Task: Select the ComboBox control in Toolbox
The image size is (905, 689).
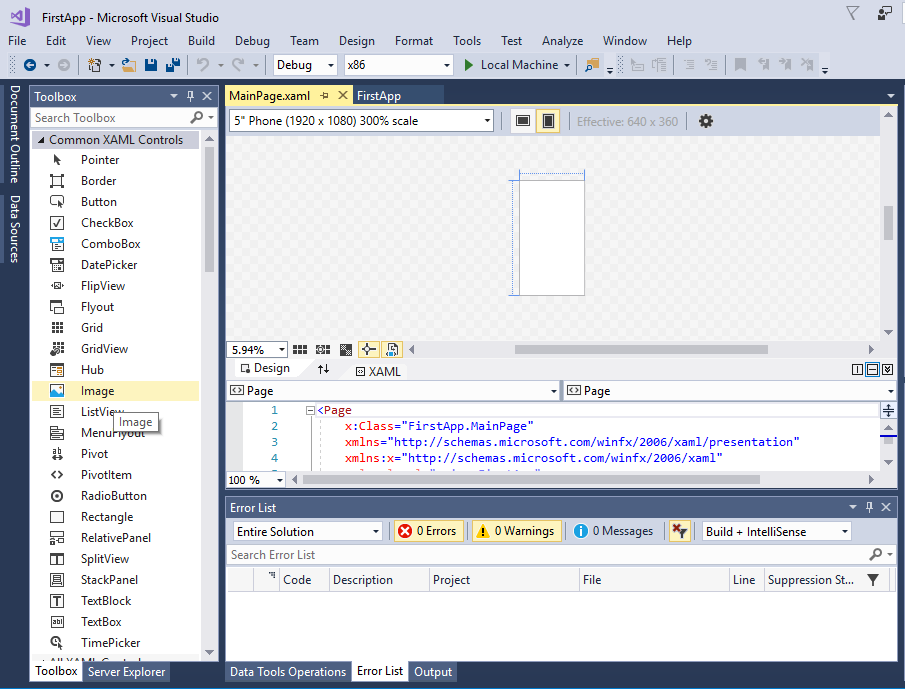Action: click(x=115, y=244)
